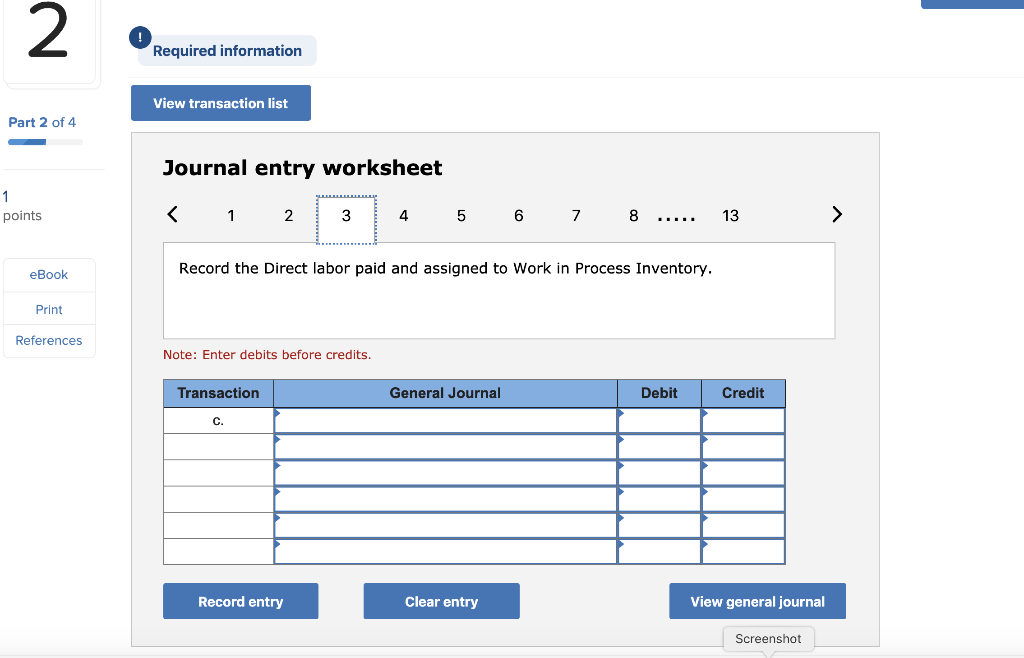Open the View transaction list button
Image resolution: width=1024 pixels, height=658 pixels.
tap(221, 103)
